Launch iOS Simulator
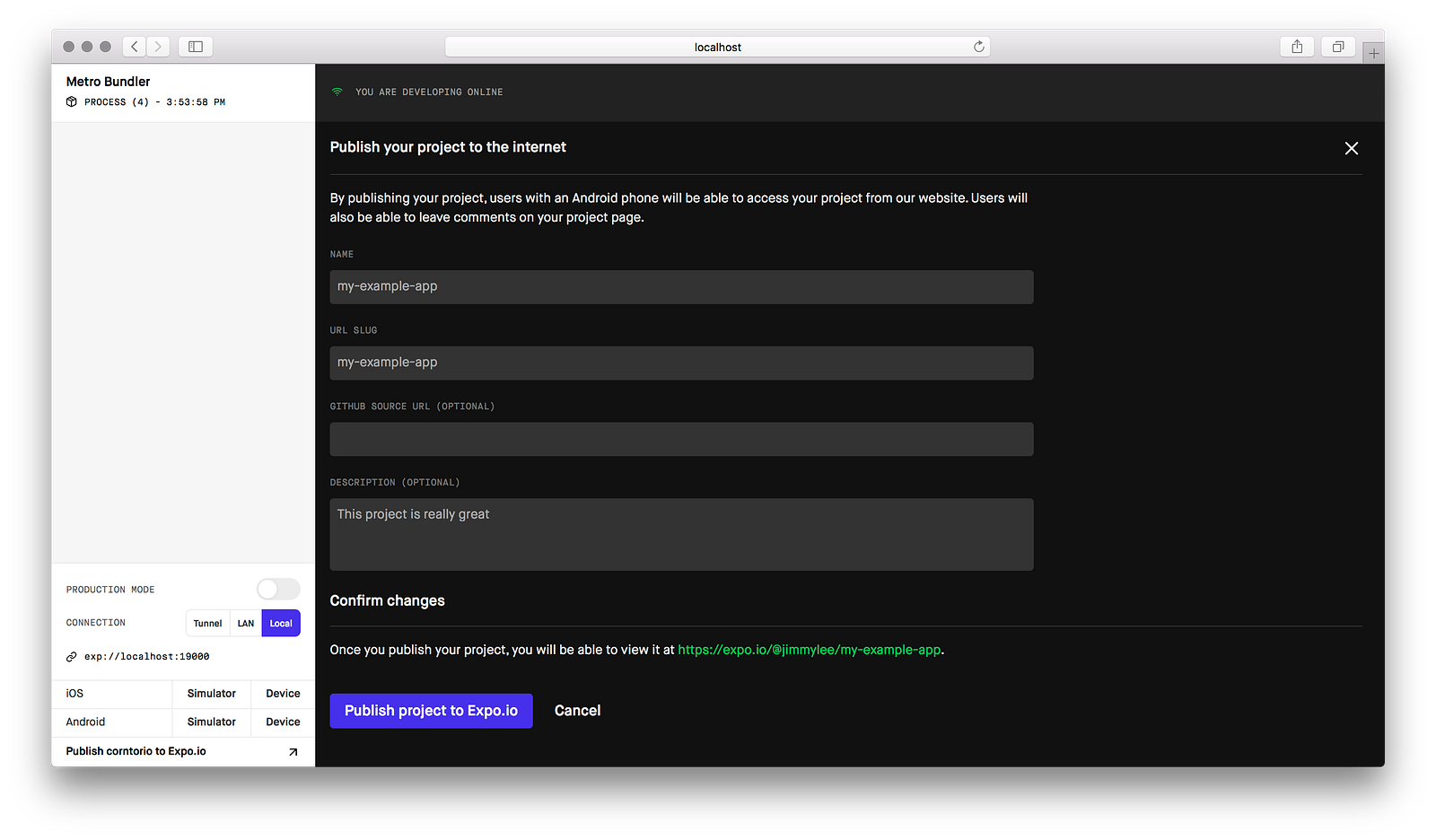Image resolution: width=1436 pixels, height=840 pixels. [x=212, y=694]
